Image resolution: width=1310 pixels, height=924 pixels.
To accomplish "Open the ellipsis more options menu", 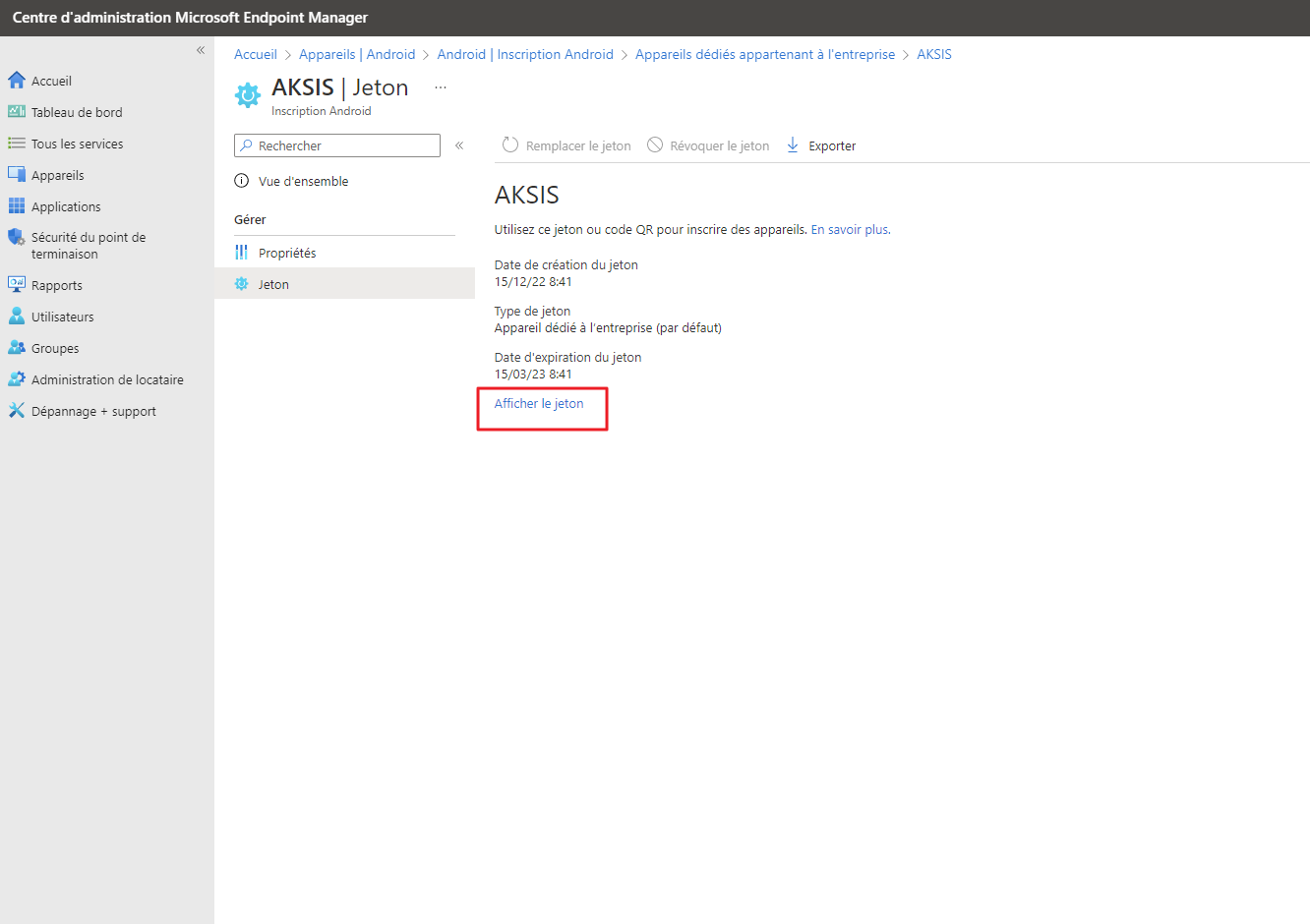I will (441, 87).
